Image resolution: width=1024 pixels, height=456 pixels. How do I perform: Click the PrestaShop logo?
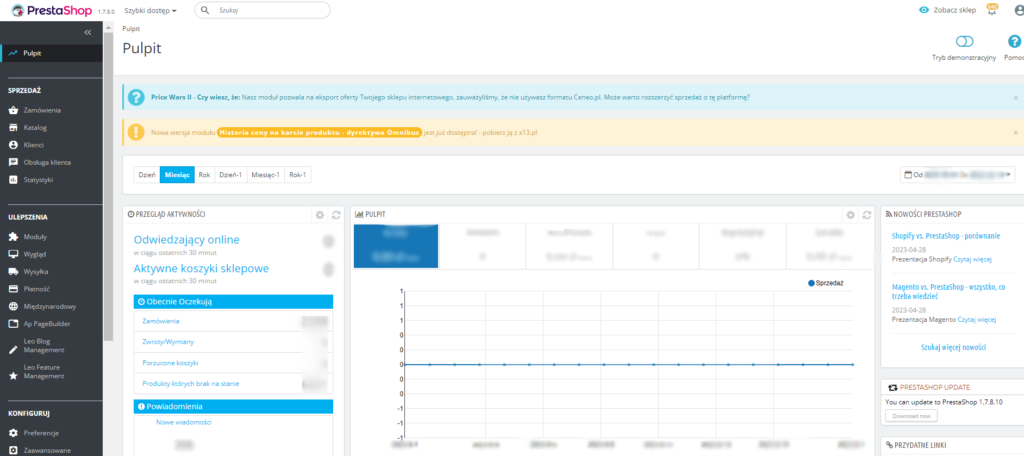tap(52, 10)
